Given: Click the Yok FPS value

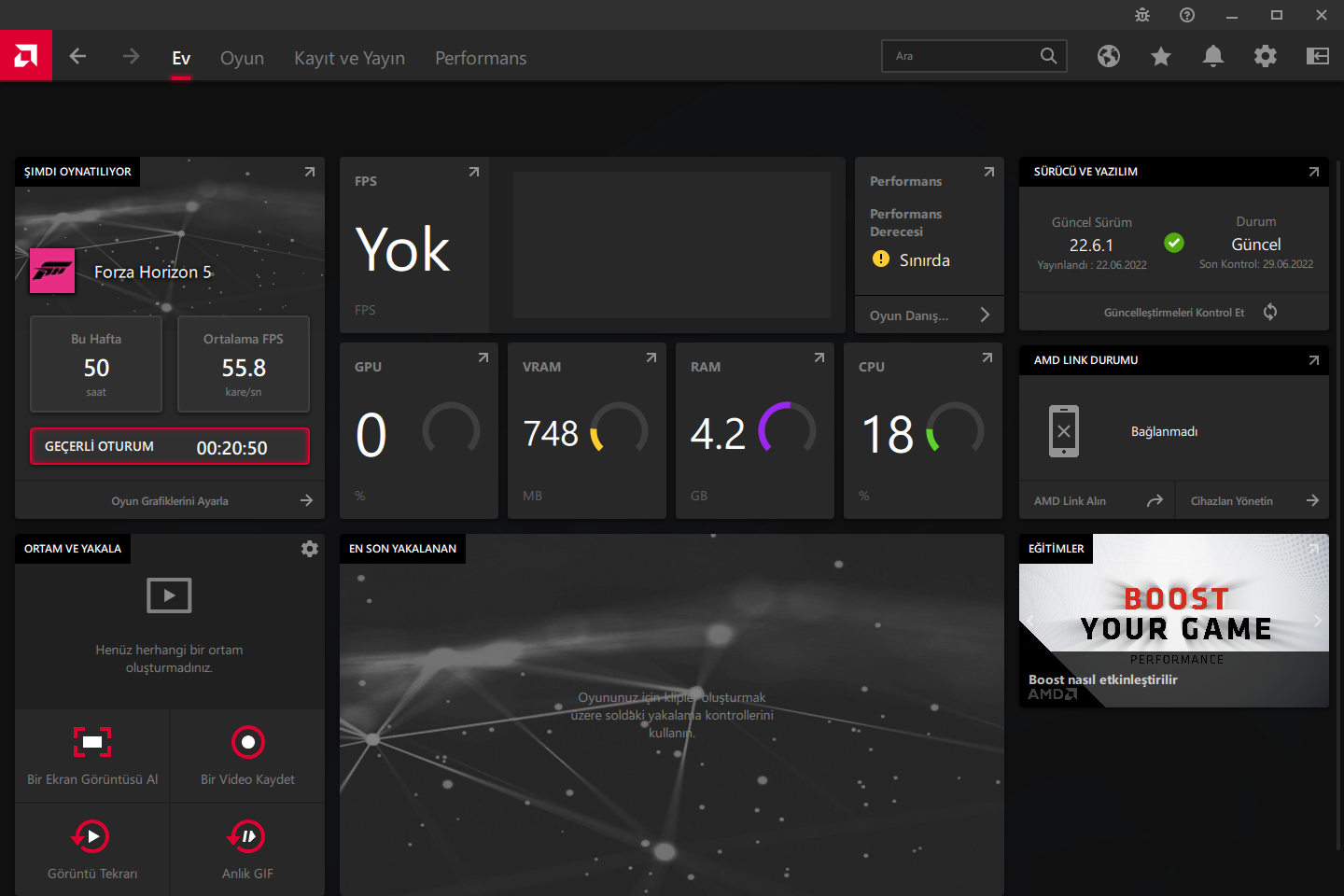Looking at the screenshot, I should point(403,249).
